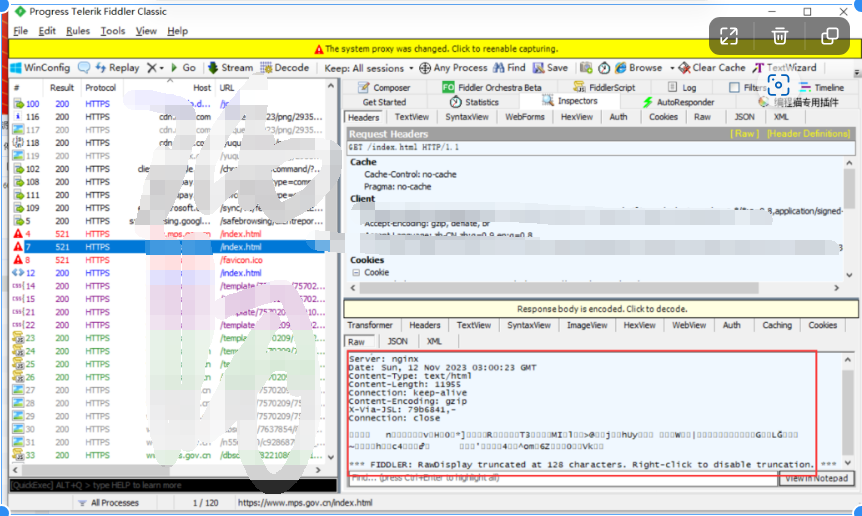
Task: Open the Get Started tab
Action: [384, 102]
